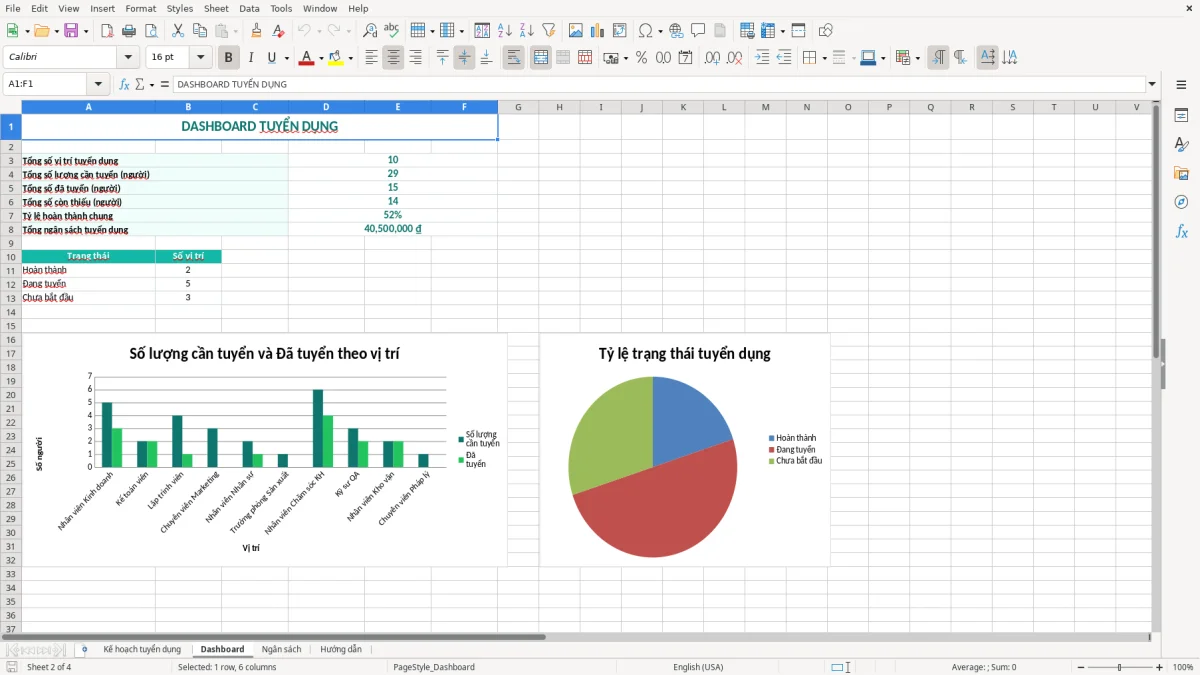1200x675 pixels.
Task: Toggle Wrap Text button
Action: point(514,58)
